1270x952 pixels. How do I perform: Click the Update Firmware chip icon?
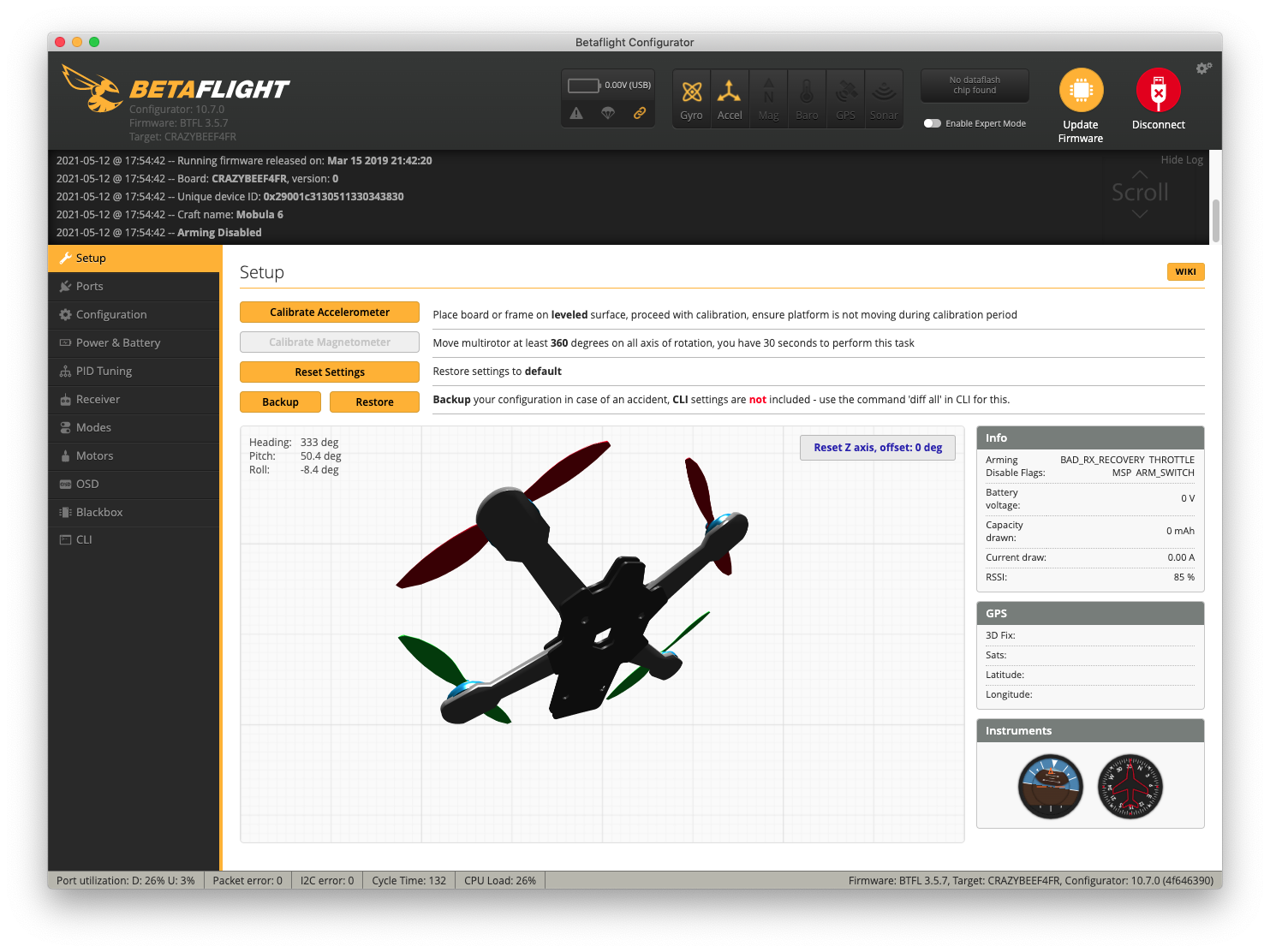pos(1081,90)
